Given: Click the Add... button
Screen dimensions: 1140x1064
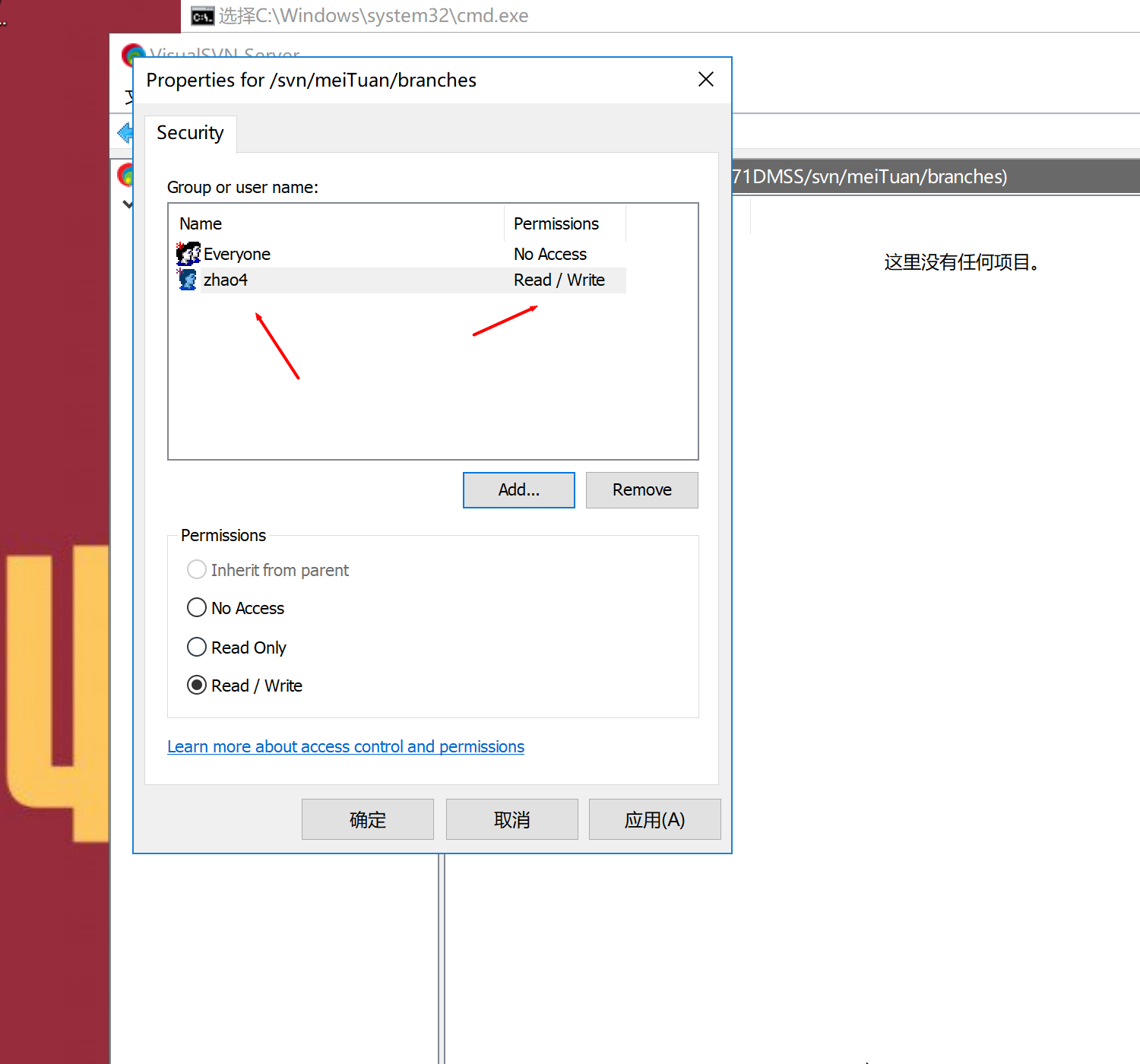Looking at the screenshot, I should [x=518, y=489].
